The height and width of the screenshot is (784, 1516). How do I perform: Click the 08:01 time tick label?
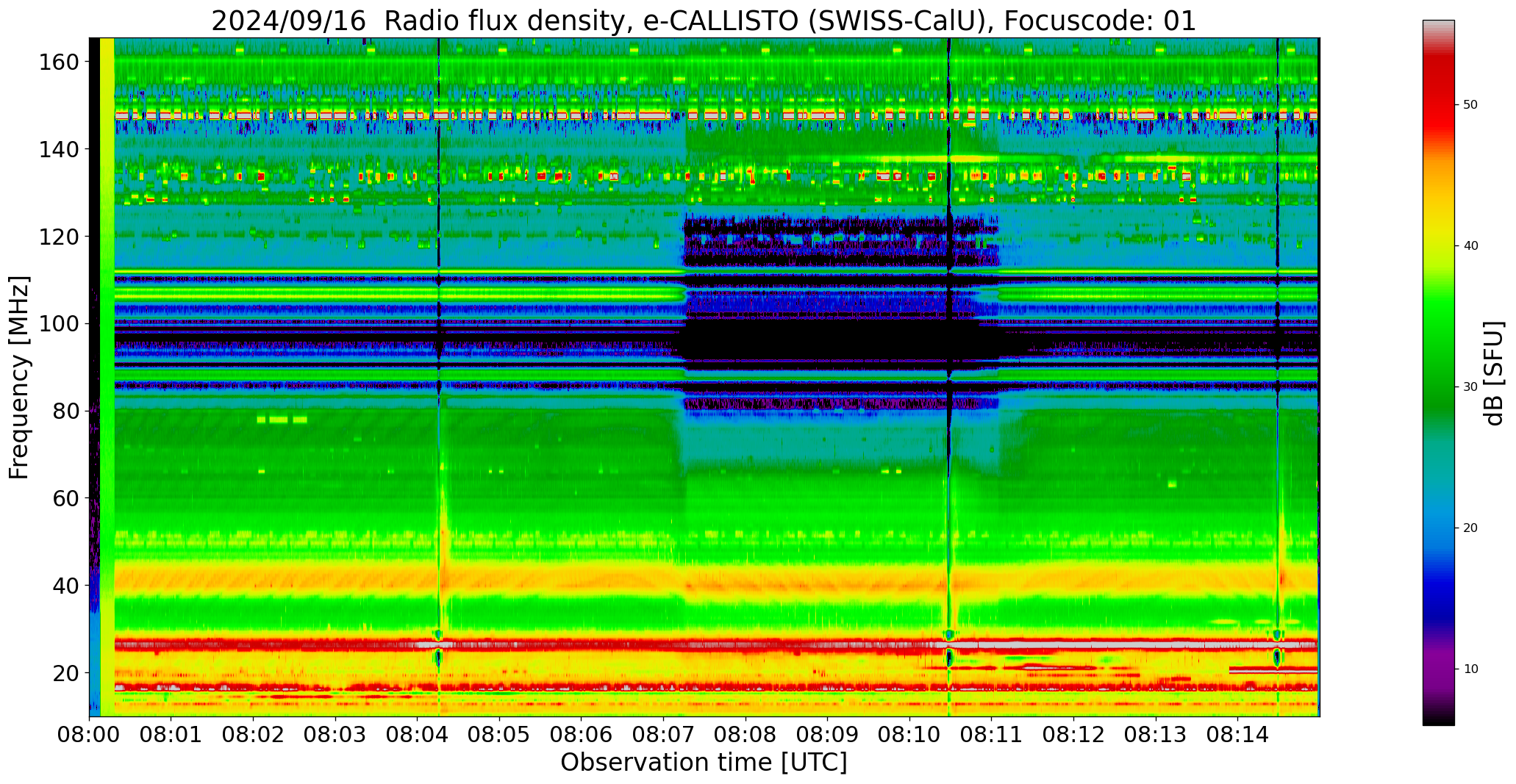(x=171, y=735)
